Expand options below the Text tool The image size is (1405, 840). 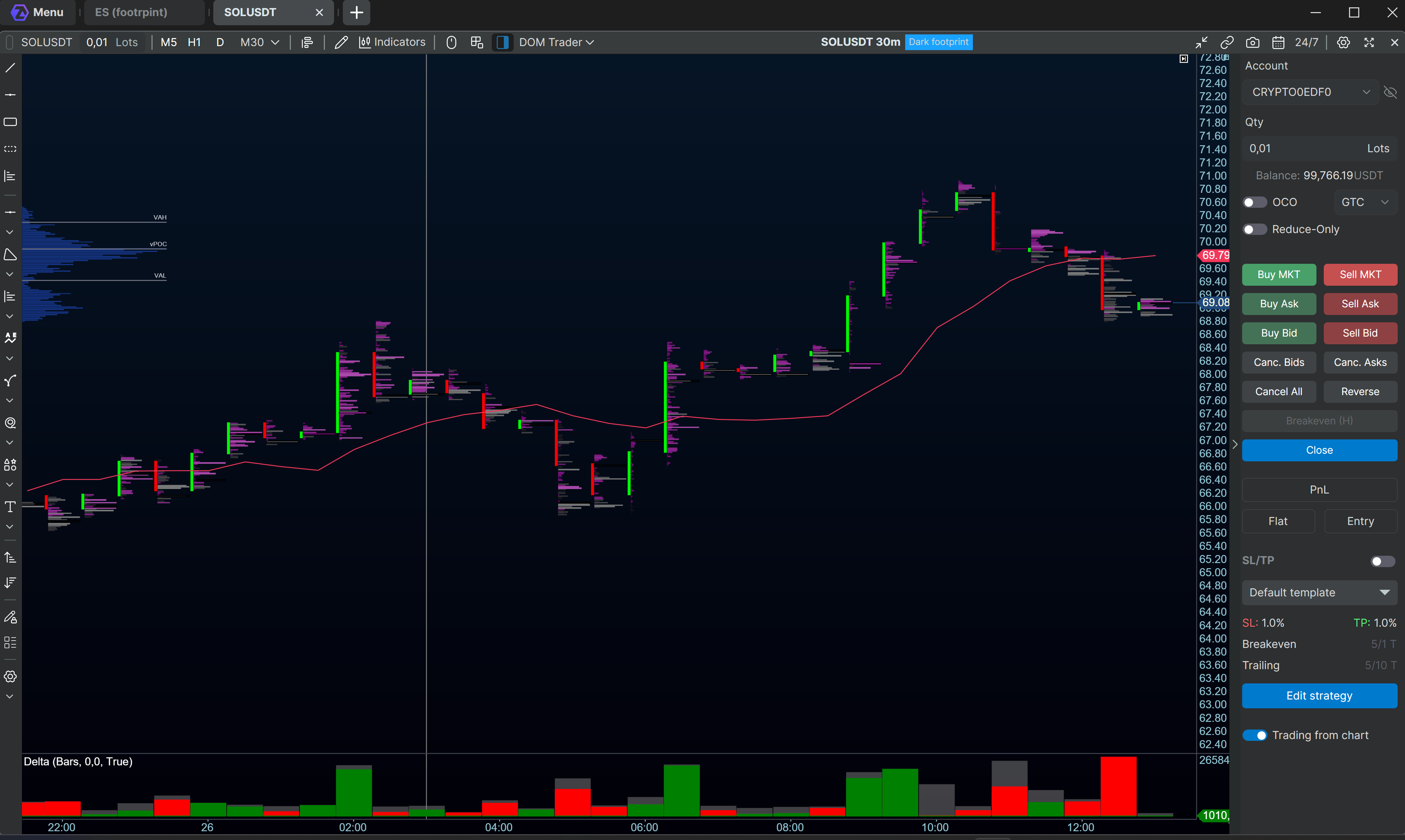10,527
